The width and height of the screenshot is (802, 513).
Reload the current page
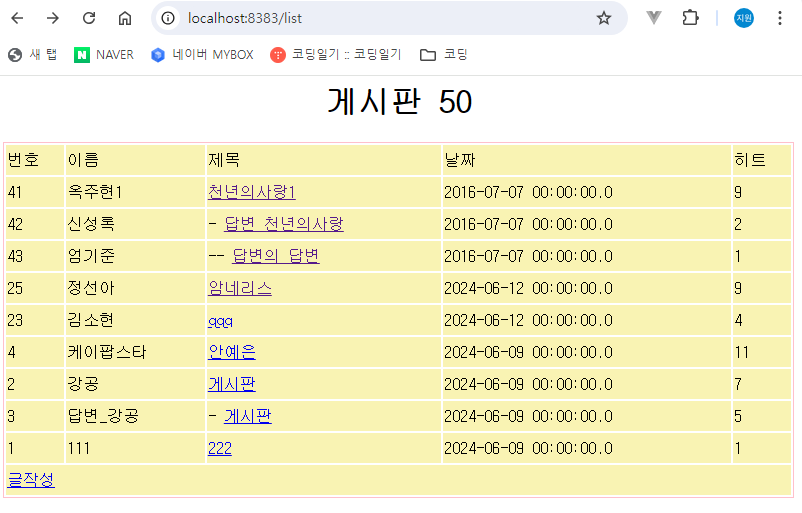(x=89, y=18)
